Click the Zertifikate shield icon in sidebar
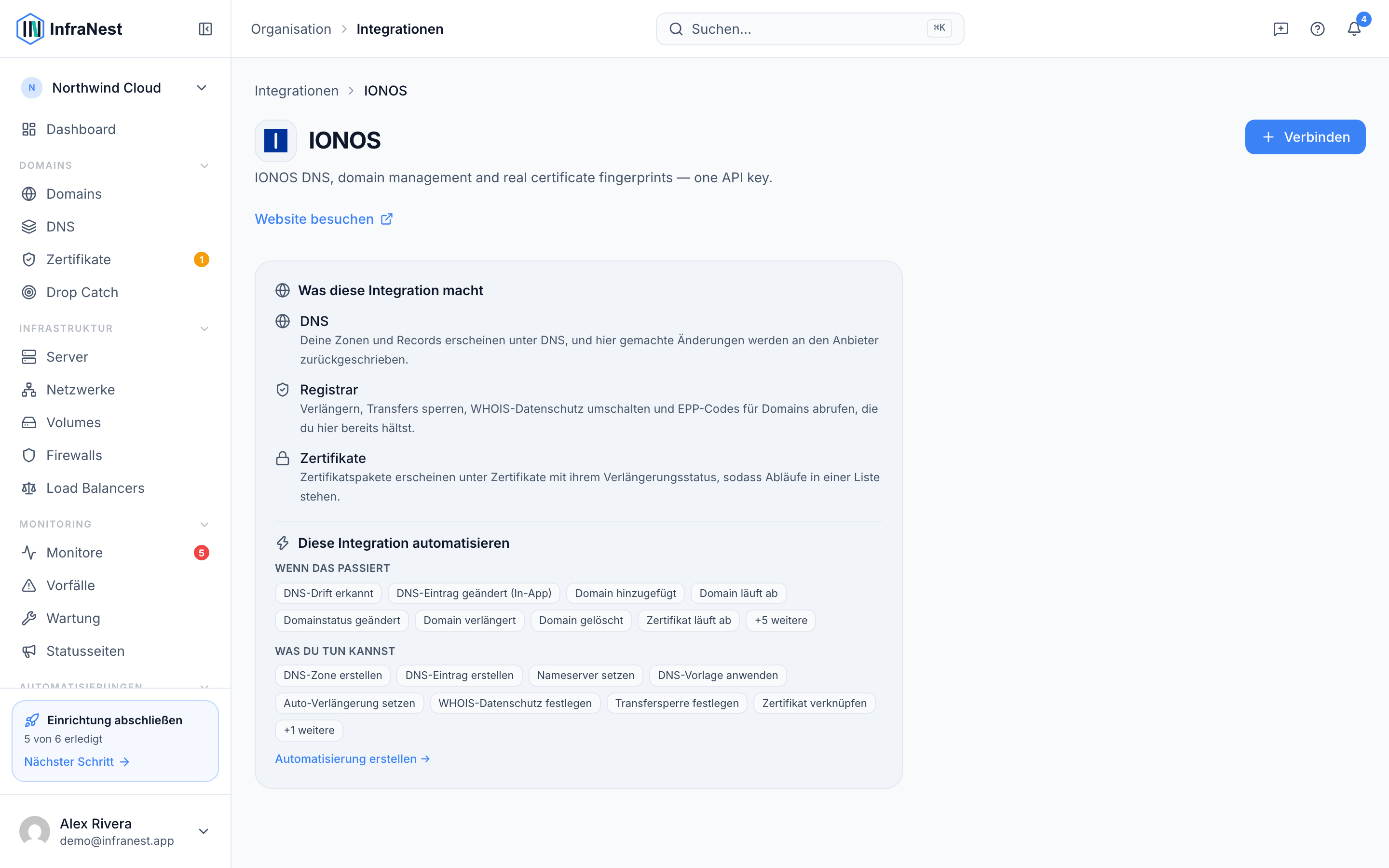Image resolution: width=1389 pixels, height=868 pixels. coord(29,259)
